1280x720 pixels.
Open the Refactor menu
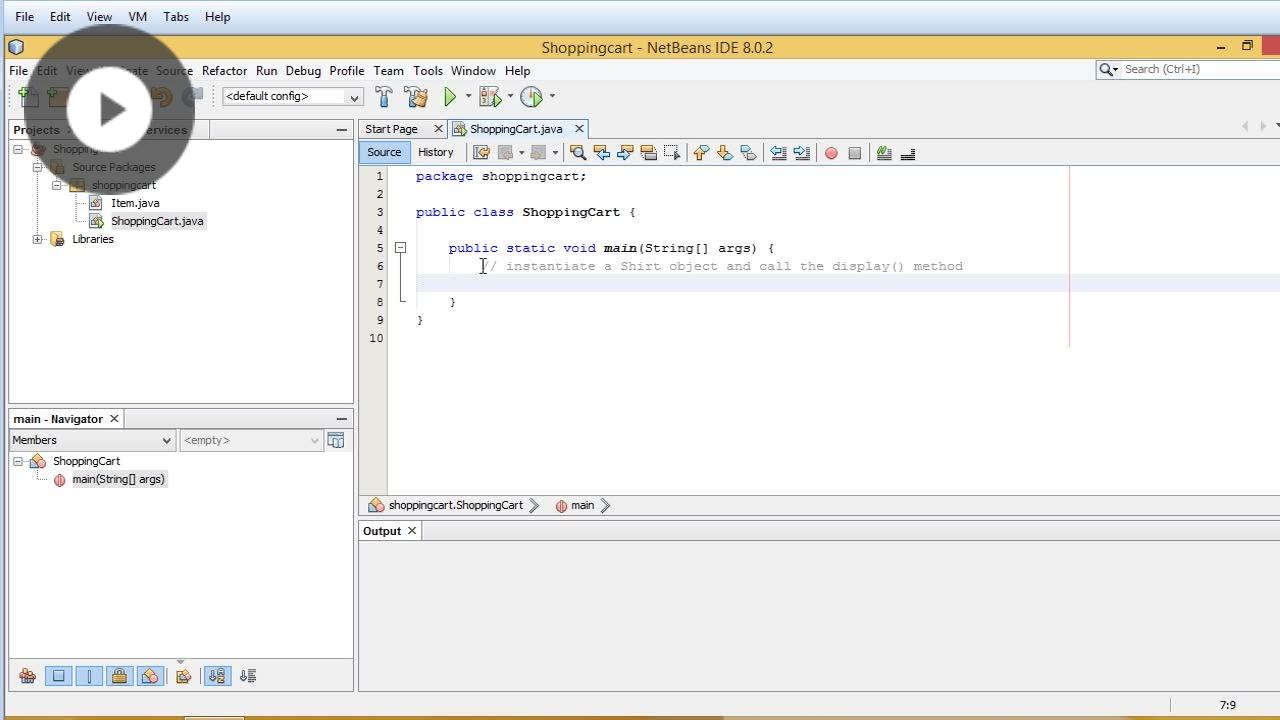point(224,71)
